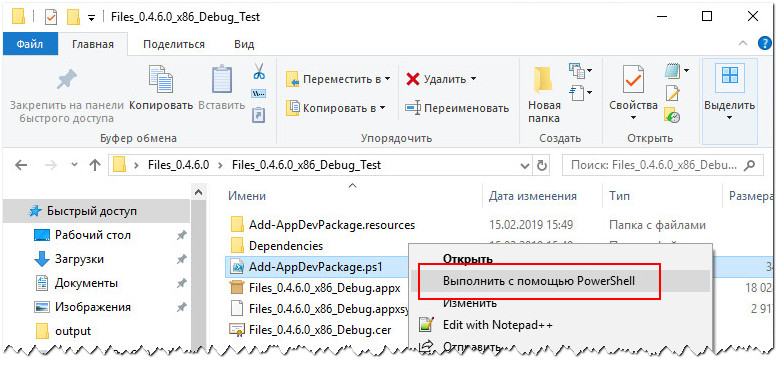Click the Up arrow navigation icon

tap(95, 165)
